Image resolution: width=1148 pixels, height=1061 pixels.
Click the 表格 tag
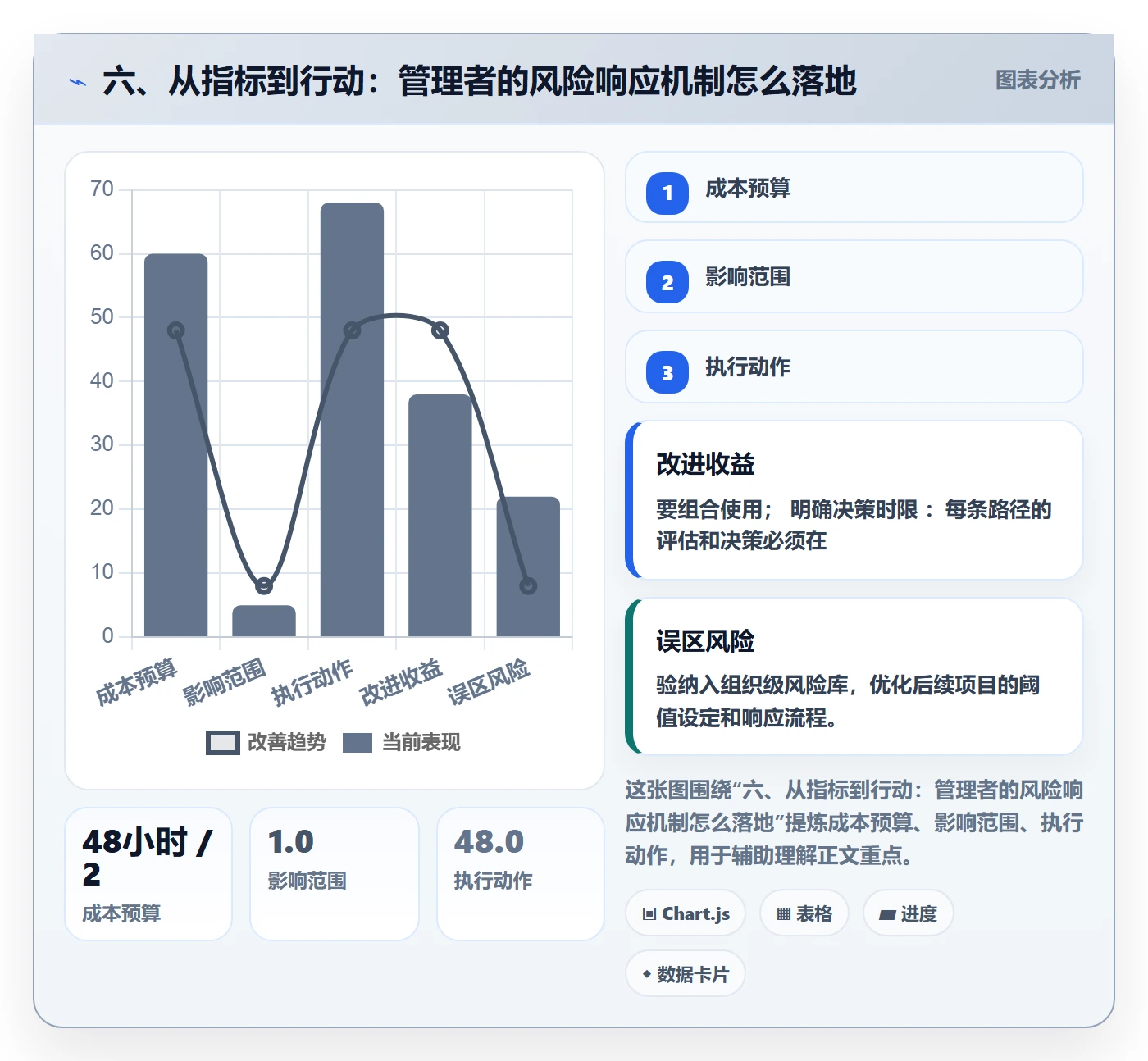coord(804,913)
